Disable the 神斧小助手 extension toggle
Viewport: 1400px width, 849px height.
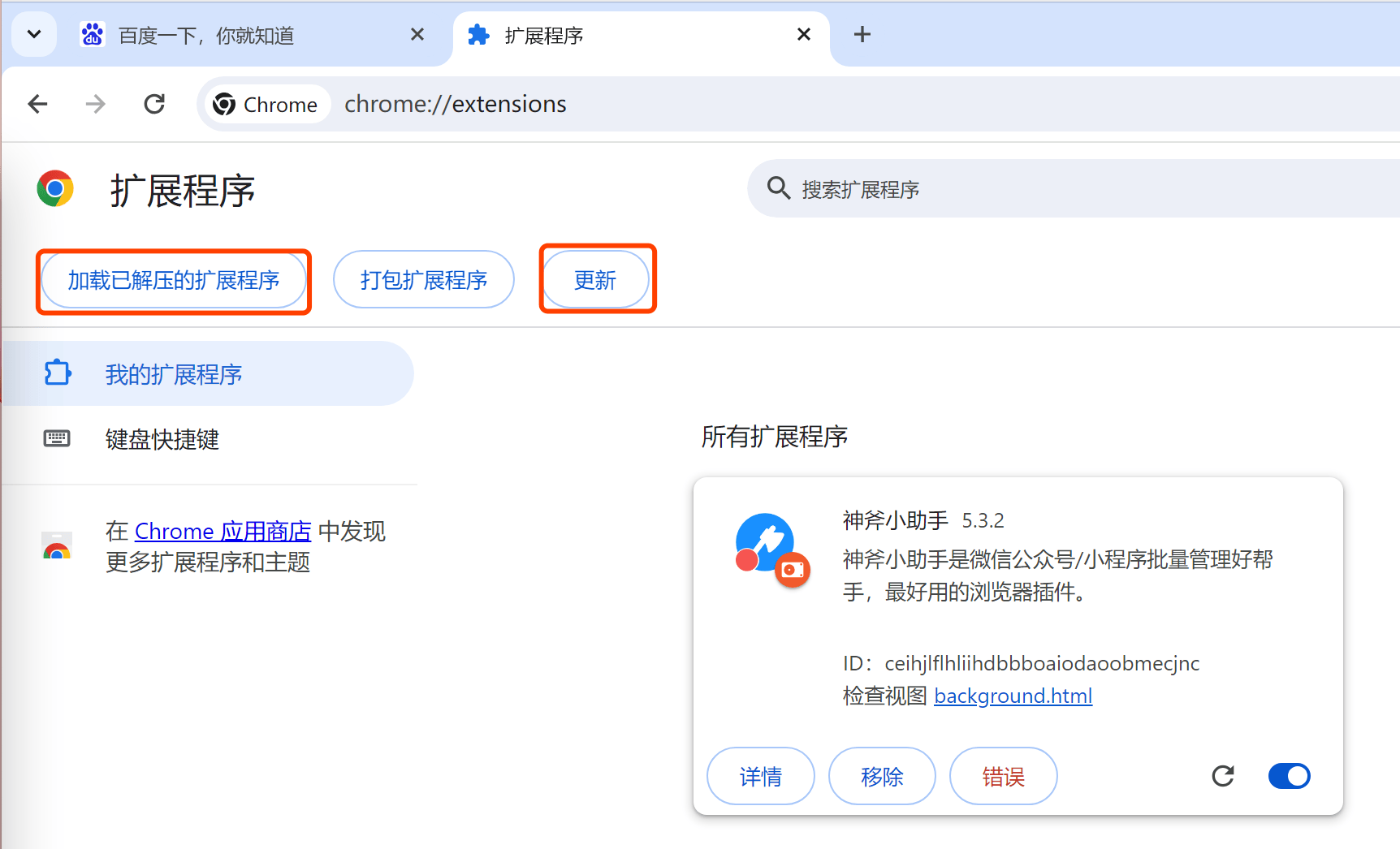(1289, 776)
